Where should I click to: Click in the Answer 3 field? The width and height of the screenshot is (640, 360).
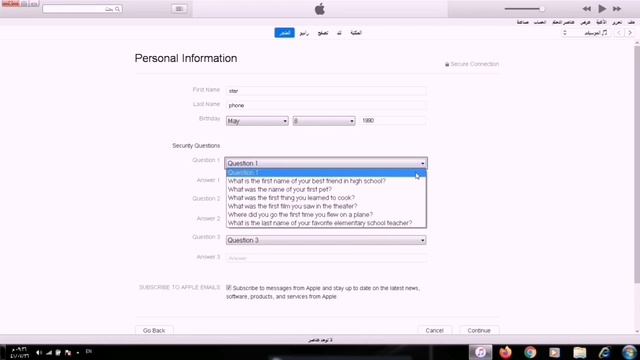pyautogui.click(x=326, y=258)
